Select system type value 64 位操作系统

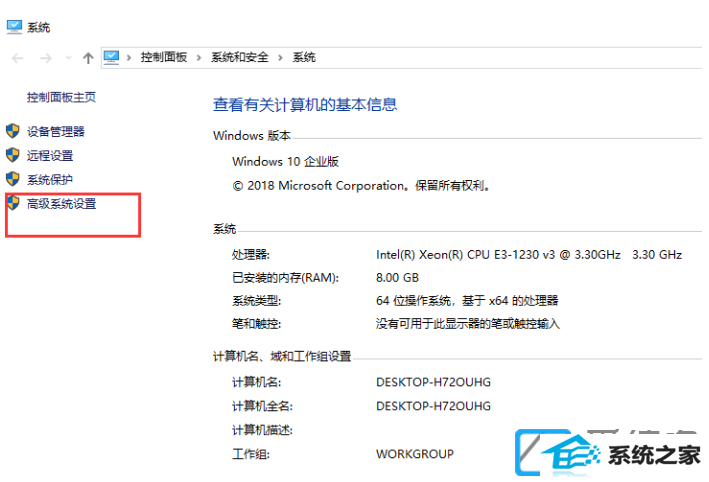(467, 301)
